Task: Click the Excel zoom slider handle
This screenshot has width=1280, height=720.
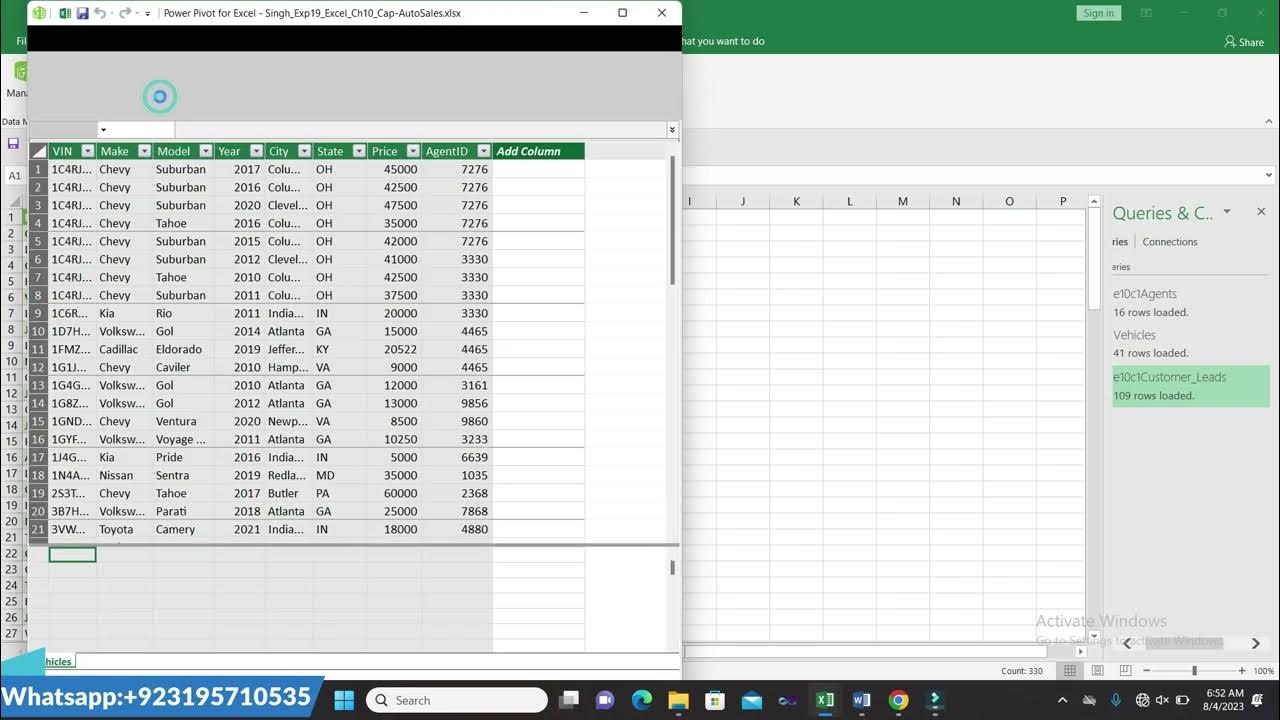Action: coord(1194,671)
